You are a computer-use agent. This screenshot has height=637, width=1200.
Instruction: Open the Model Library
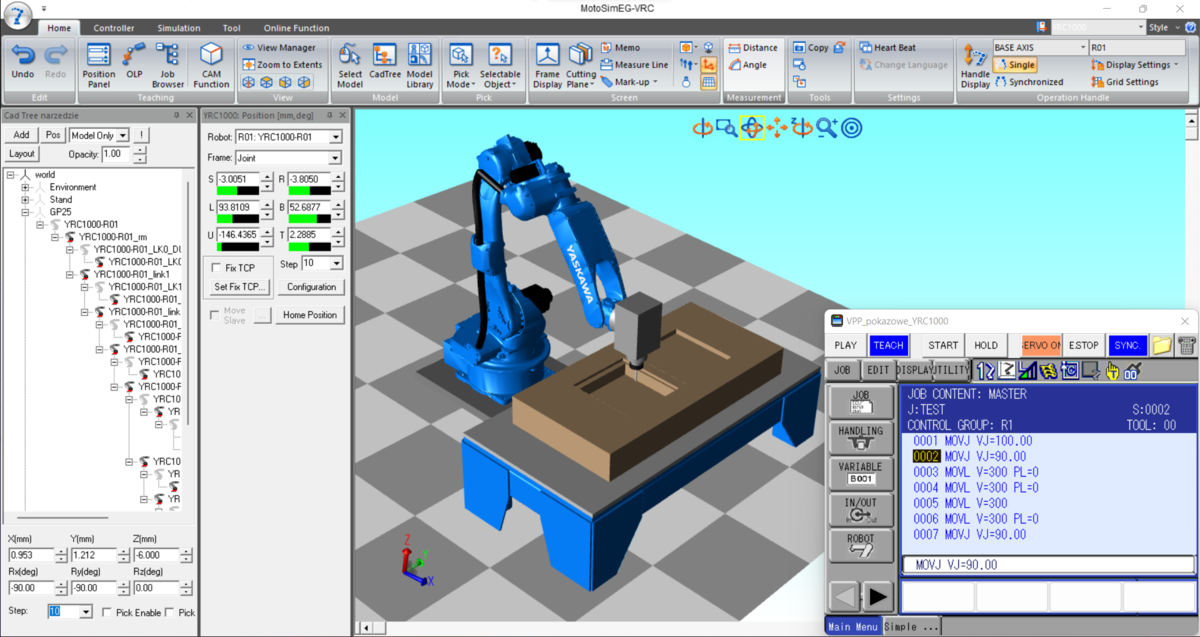420,65
